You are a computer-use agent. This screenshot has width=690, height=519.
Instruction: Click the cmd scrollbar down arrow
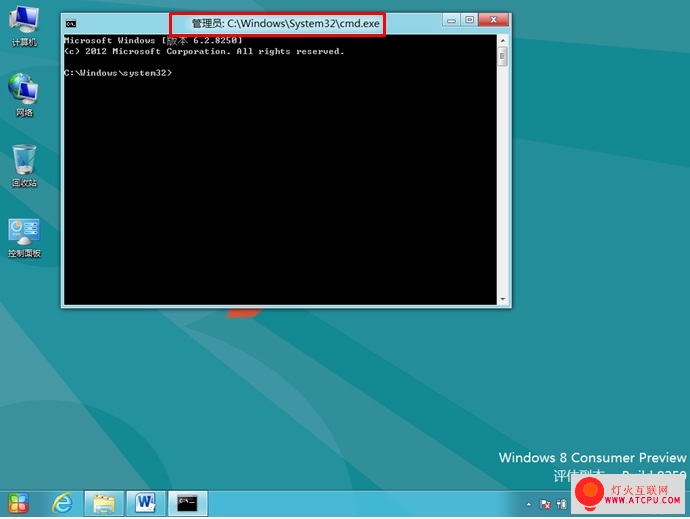click(503, 299)
